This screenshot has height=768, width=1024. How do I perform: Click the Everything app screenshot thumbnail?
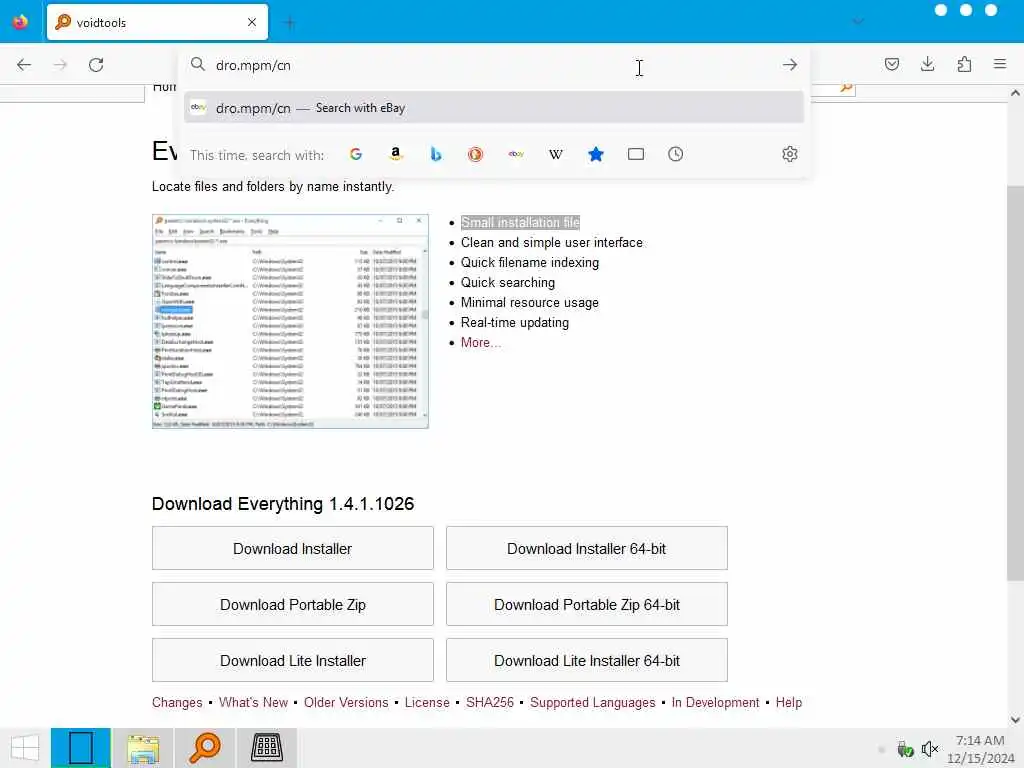click(290, 321)
